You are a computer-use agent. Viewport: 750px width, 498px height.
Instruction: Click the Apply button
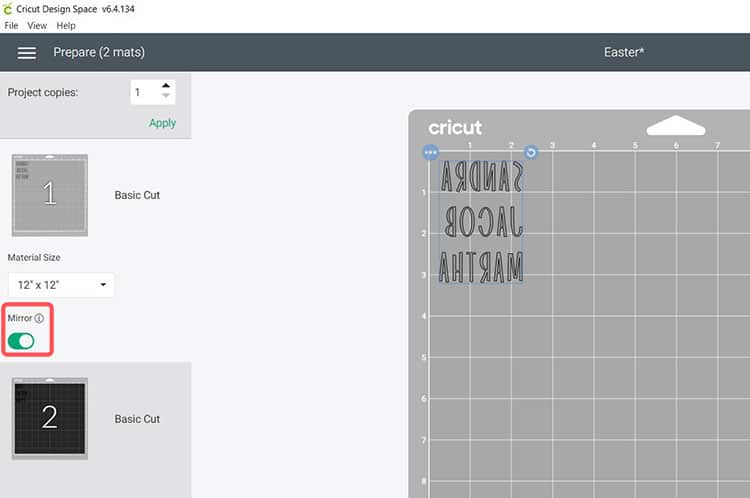(x=163, y=123)
